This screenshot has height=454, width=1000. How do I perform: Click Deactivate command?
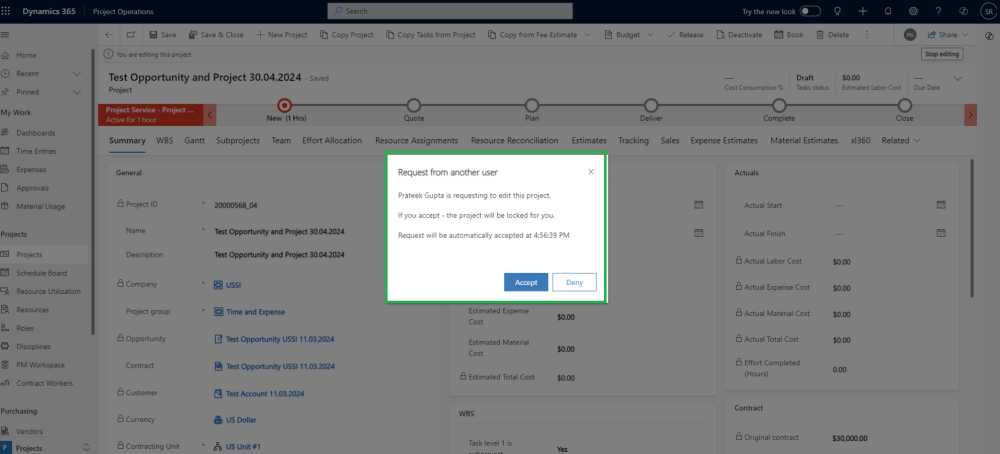click(739, 34)
